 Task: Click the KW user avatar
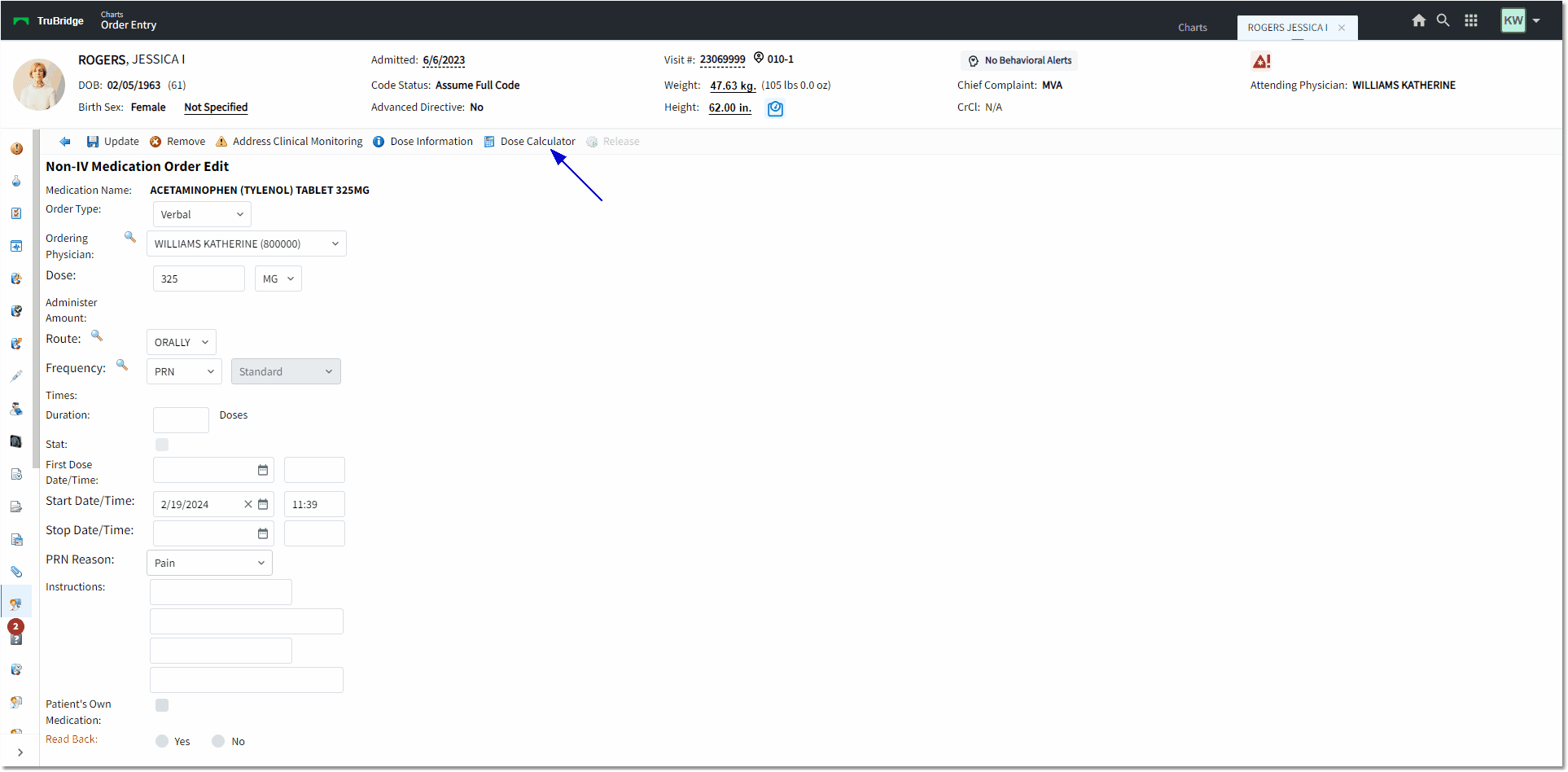1513,20
